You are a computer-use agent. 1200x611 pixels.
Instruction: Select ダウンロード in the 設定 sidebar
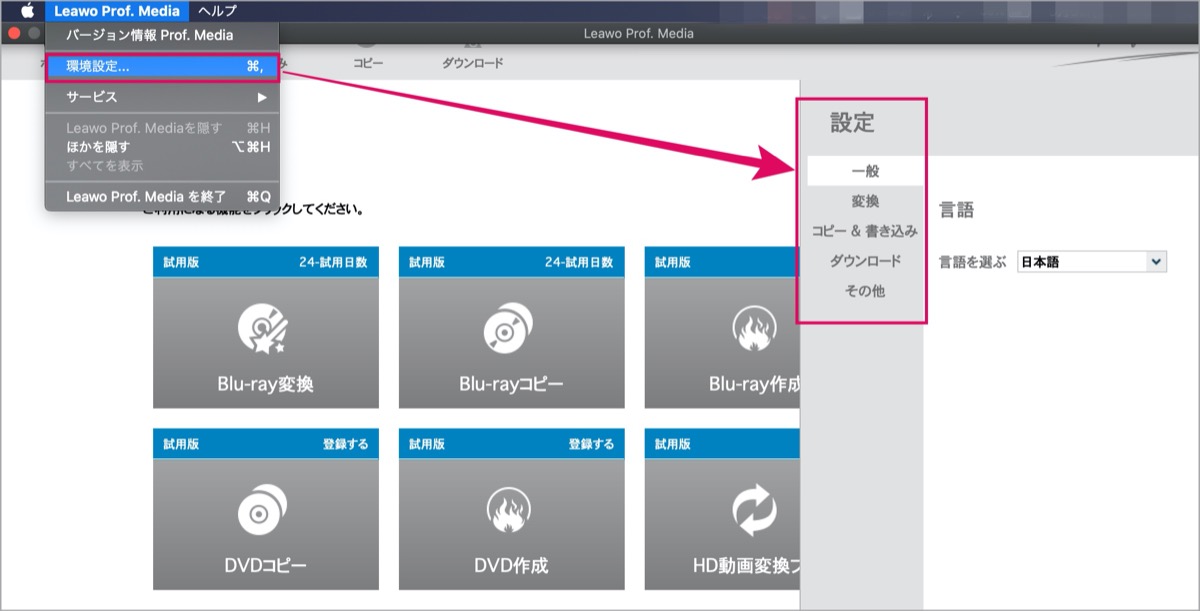pyautogui.click(x=865, y=261)
